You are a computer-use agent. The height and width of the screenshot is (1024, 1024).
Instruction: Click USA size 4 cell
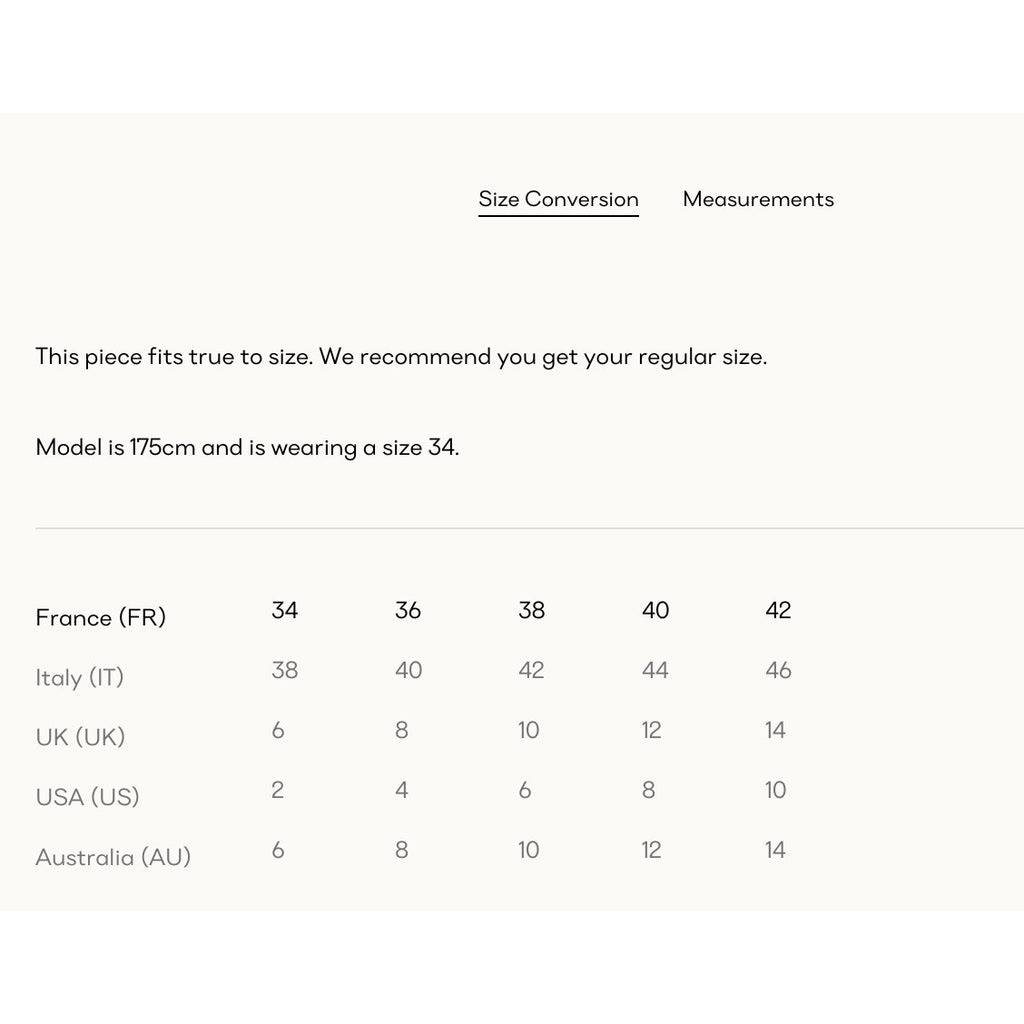tap(402, 790)
